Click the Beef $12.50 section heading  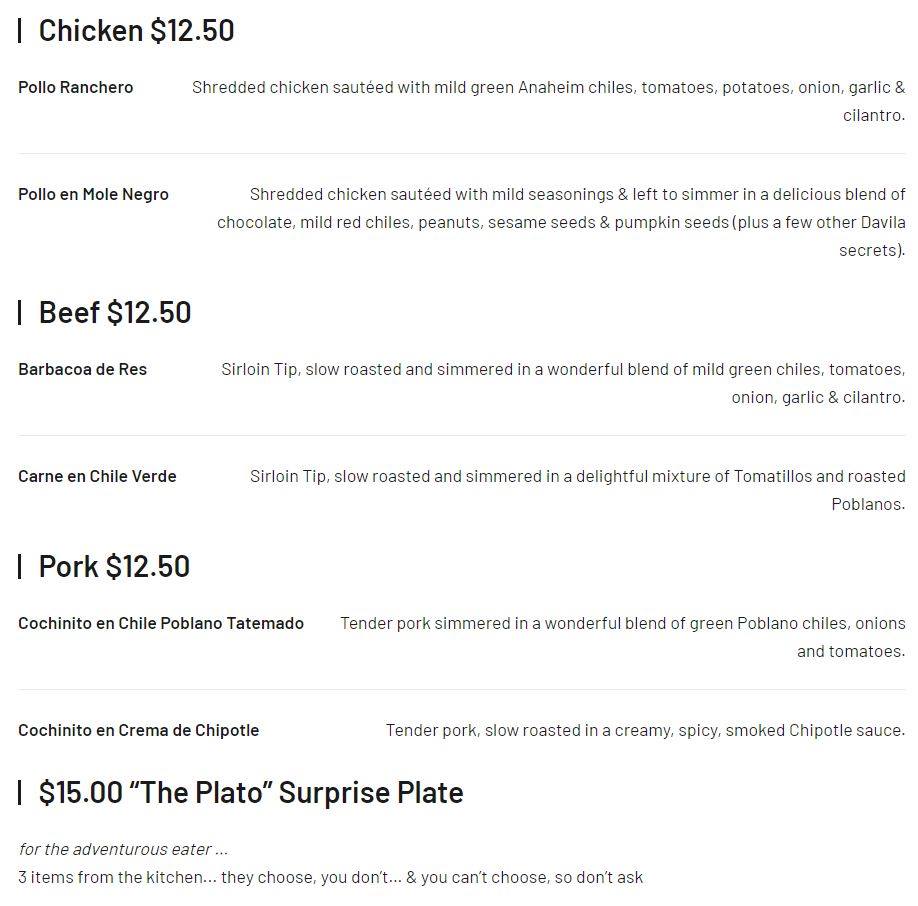(114, 312)
